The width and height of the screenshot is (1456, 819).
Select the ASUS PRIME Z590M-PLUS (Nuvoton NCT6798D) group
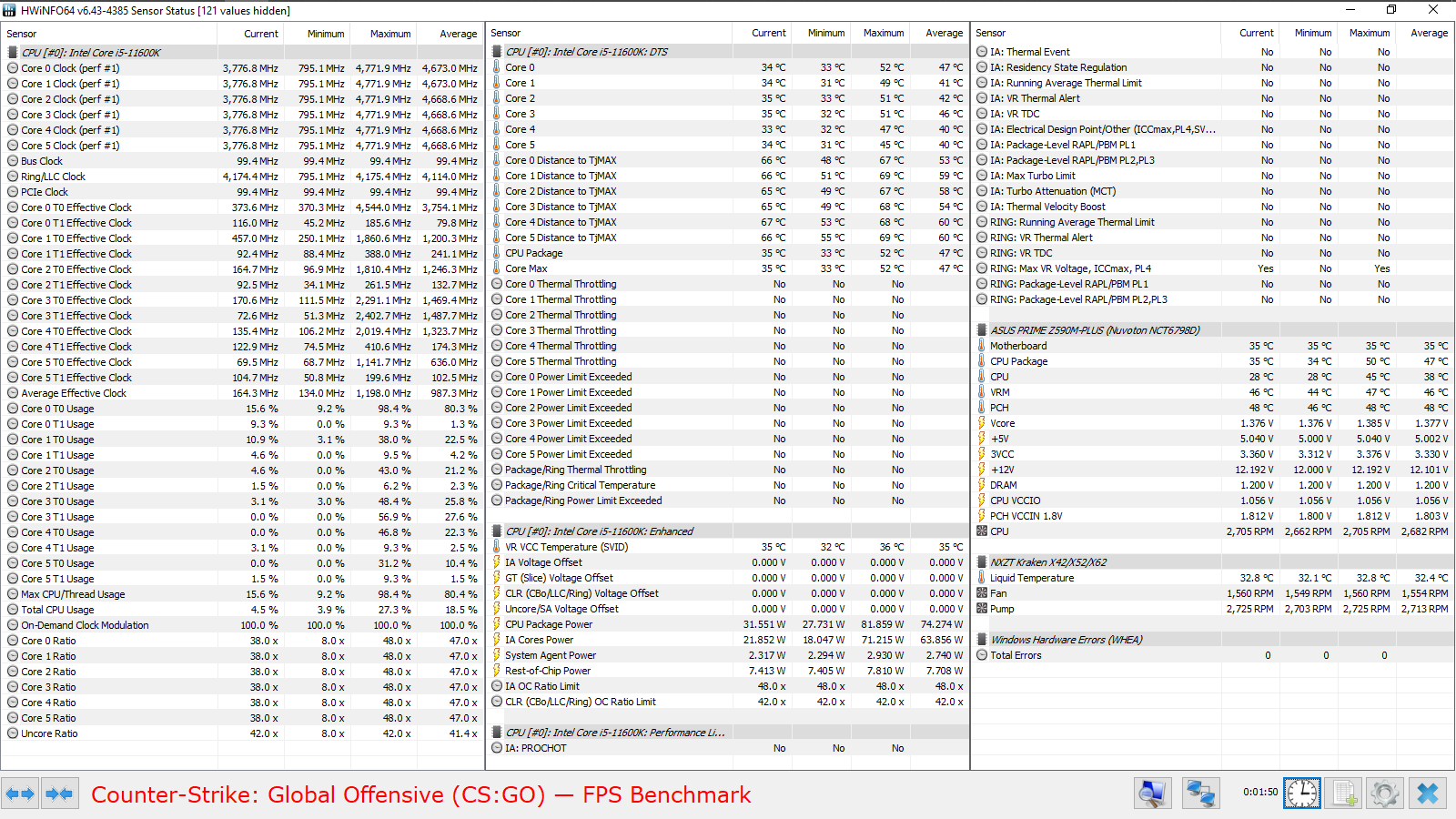pos(1213,330)
